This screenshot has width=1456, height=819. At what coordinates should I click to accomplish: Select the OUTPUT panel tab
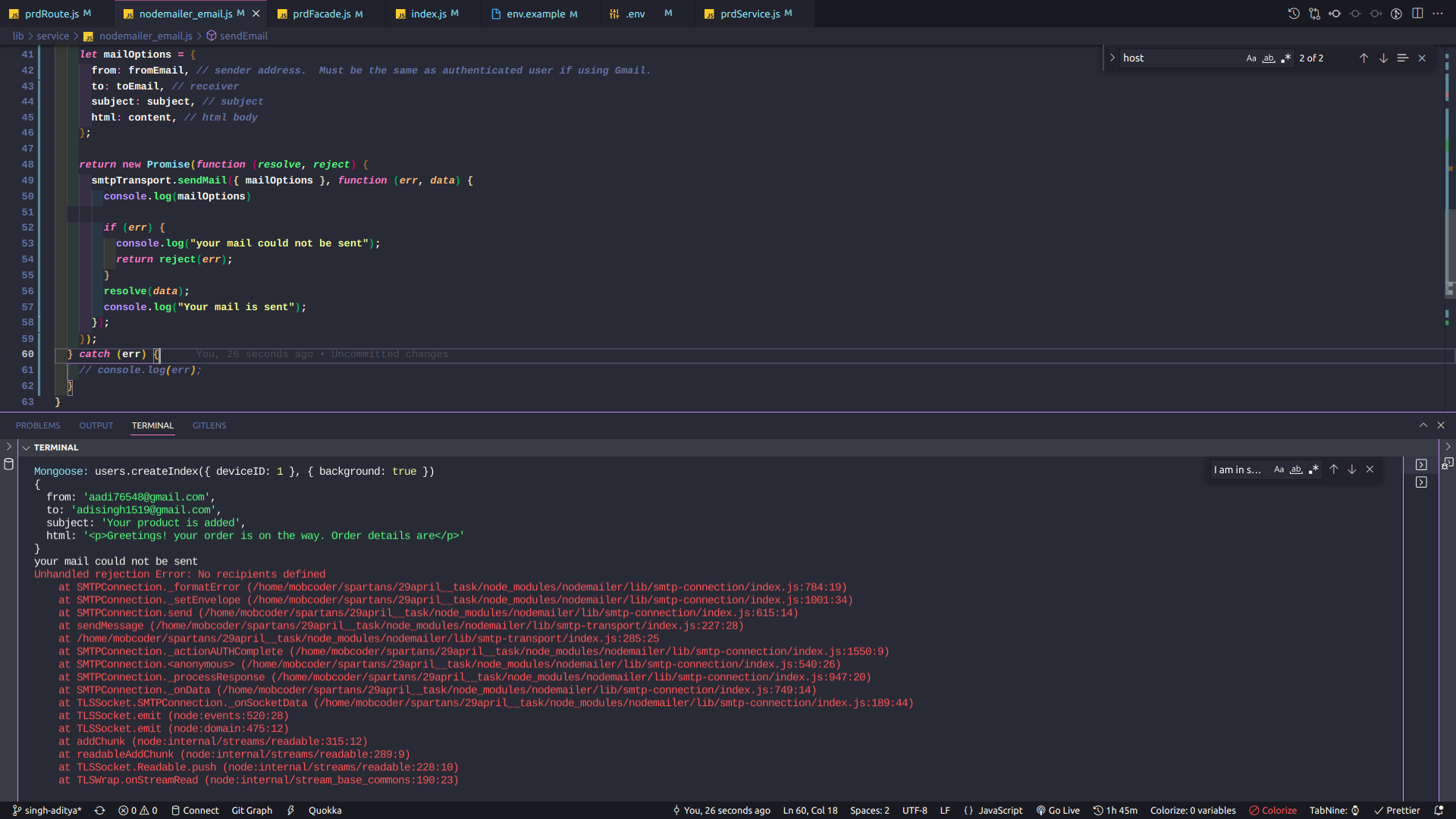pos(96,425)
